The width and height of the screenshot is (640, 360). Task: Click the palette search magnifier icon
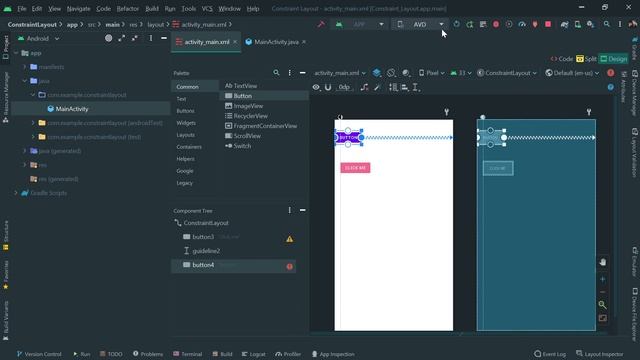(x=276, y=73)
